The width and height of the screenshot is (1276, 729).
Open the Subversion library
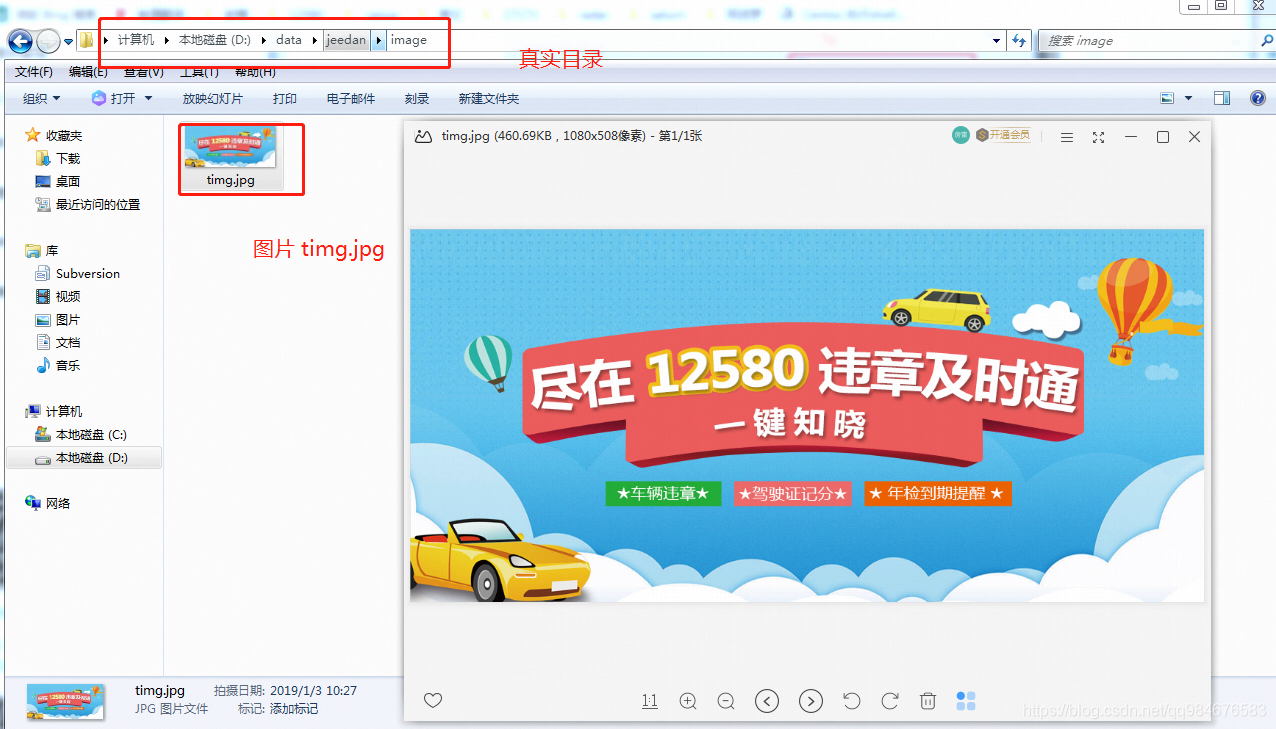tap(88, 273)
